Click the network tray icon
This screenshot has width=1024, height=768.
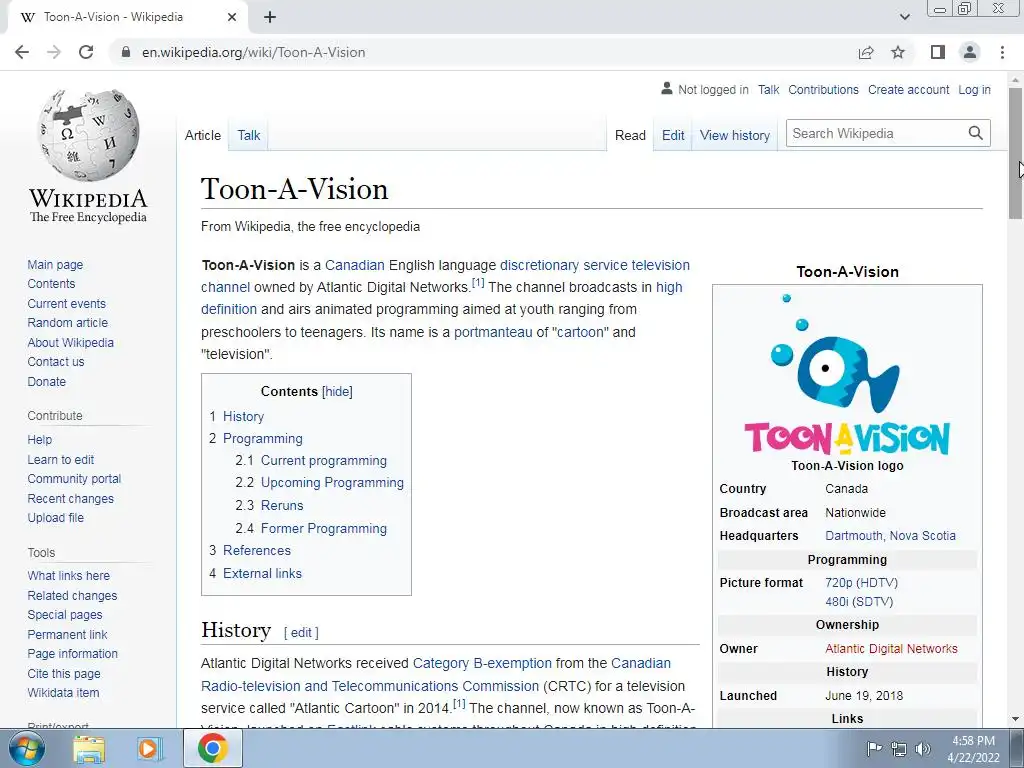pyautogui.click(x=899, y=749)
